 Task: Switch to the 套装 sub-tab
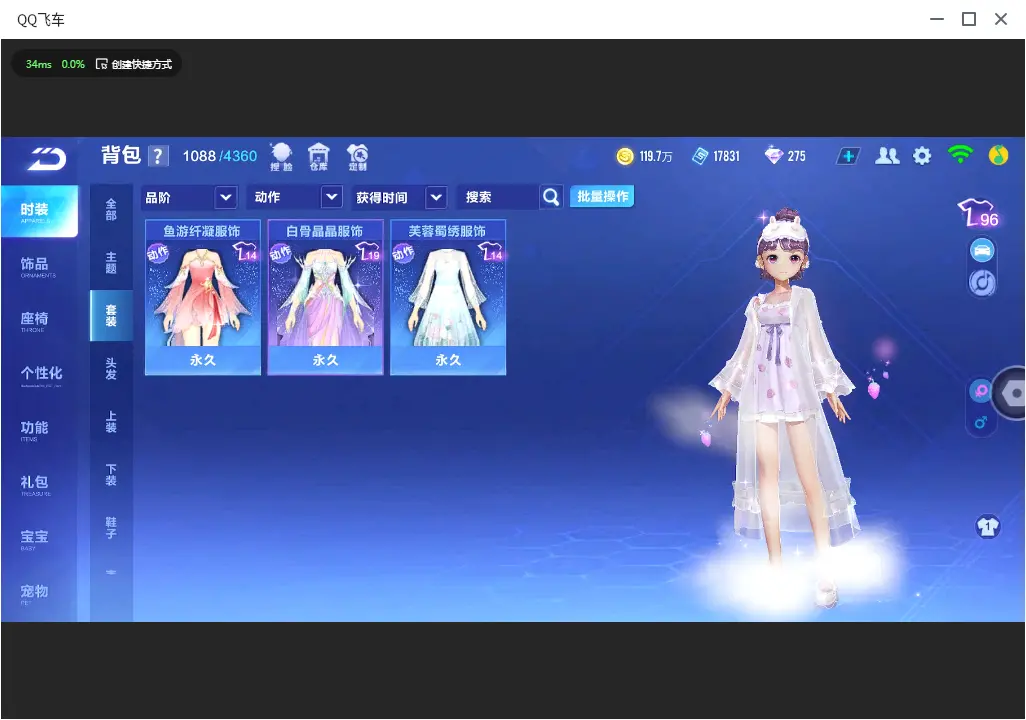tap(111, 315)
